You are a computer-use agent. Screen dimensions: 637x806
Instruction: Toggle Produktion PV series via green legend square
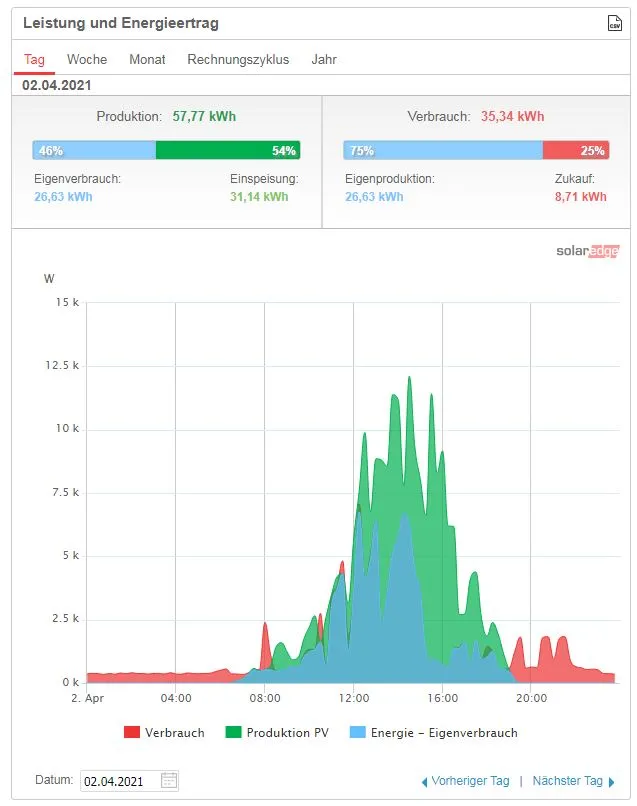pyautogui.click(x=233, y=732)
